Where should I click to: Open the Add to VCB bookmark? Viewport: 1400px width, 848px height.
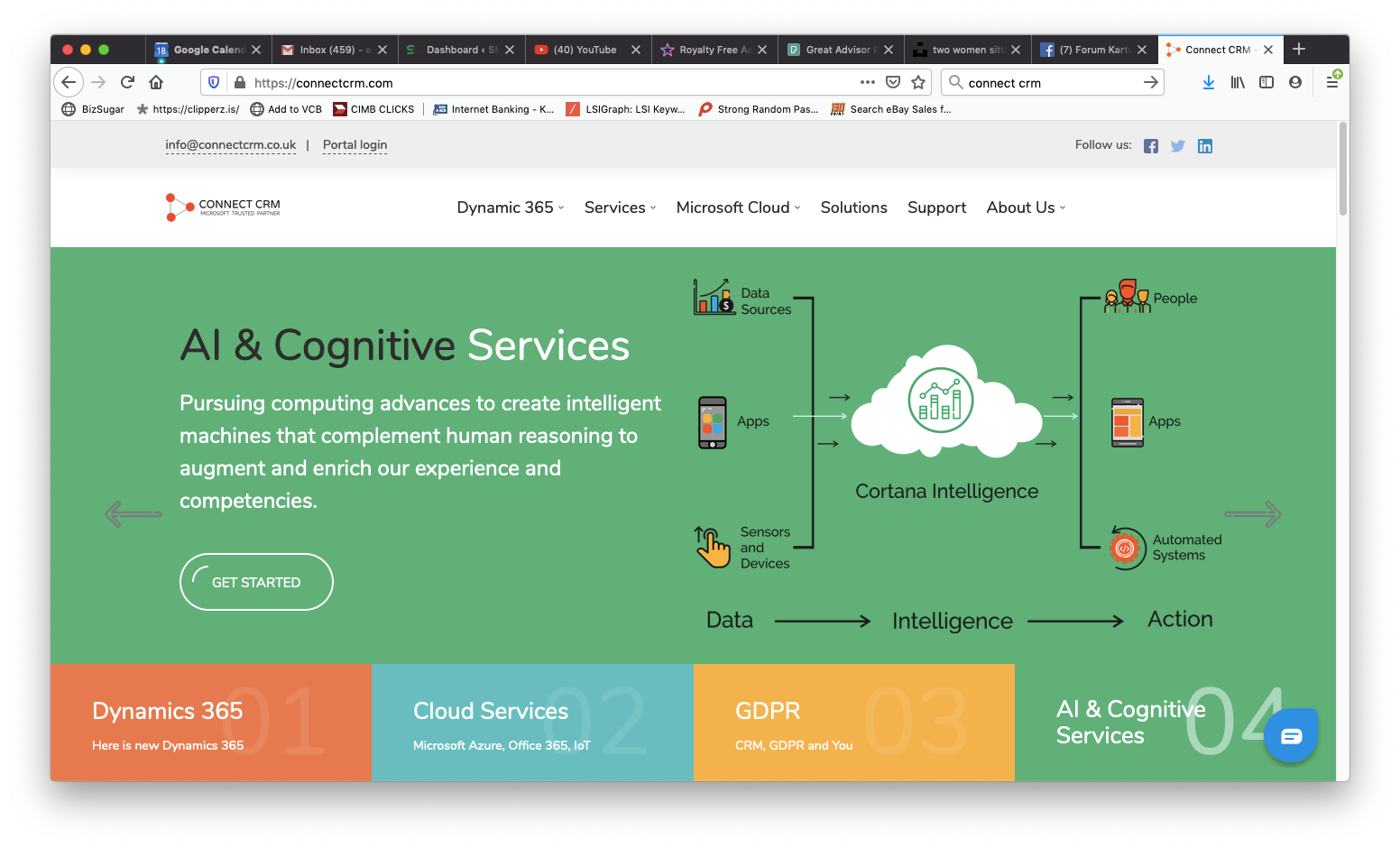click(x=286, y=109)
